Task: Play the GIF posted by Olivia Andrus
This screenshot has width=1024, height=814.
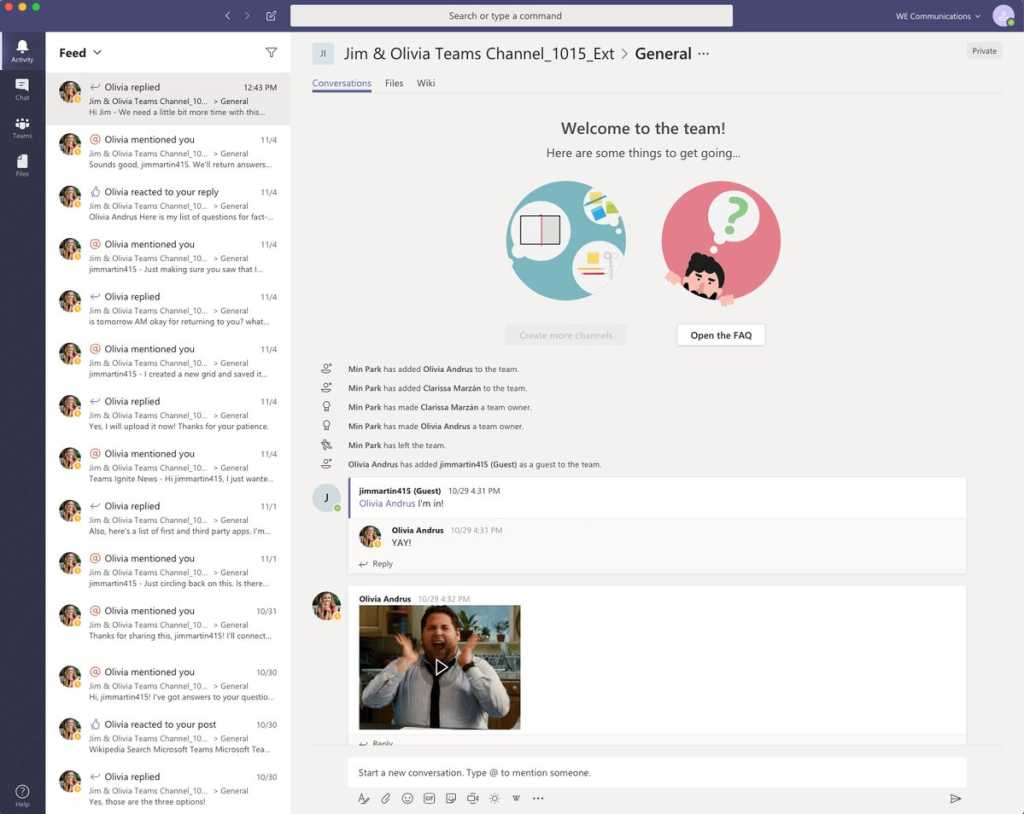Action: pos(440,667)
